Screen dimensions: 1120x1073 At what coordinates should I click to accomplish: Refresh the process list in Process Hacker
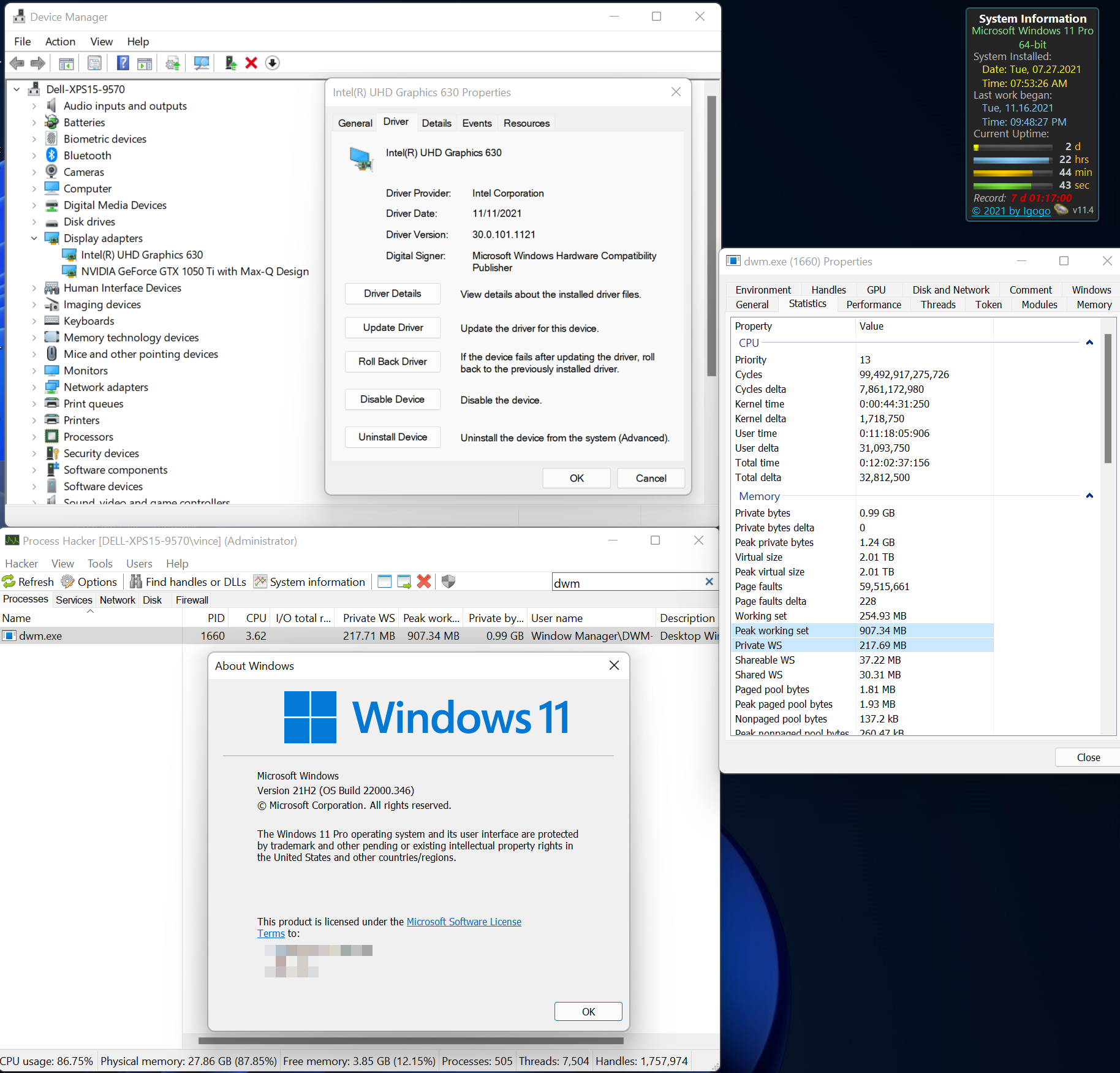[x=28, y=582]
